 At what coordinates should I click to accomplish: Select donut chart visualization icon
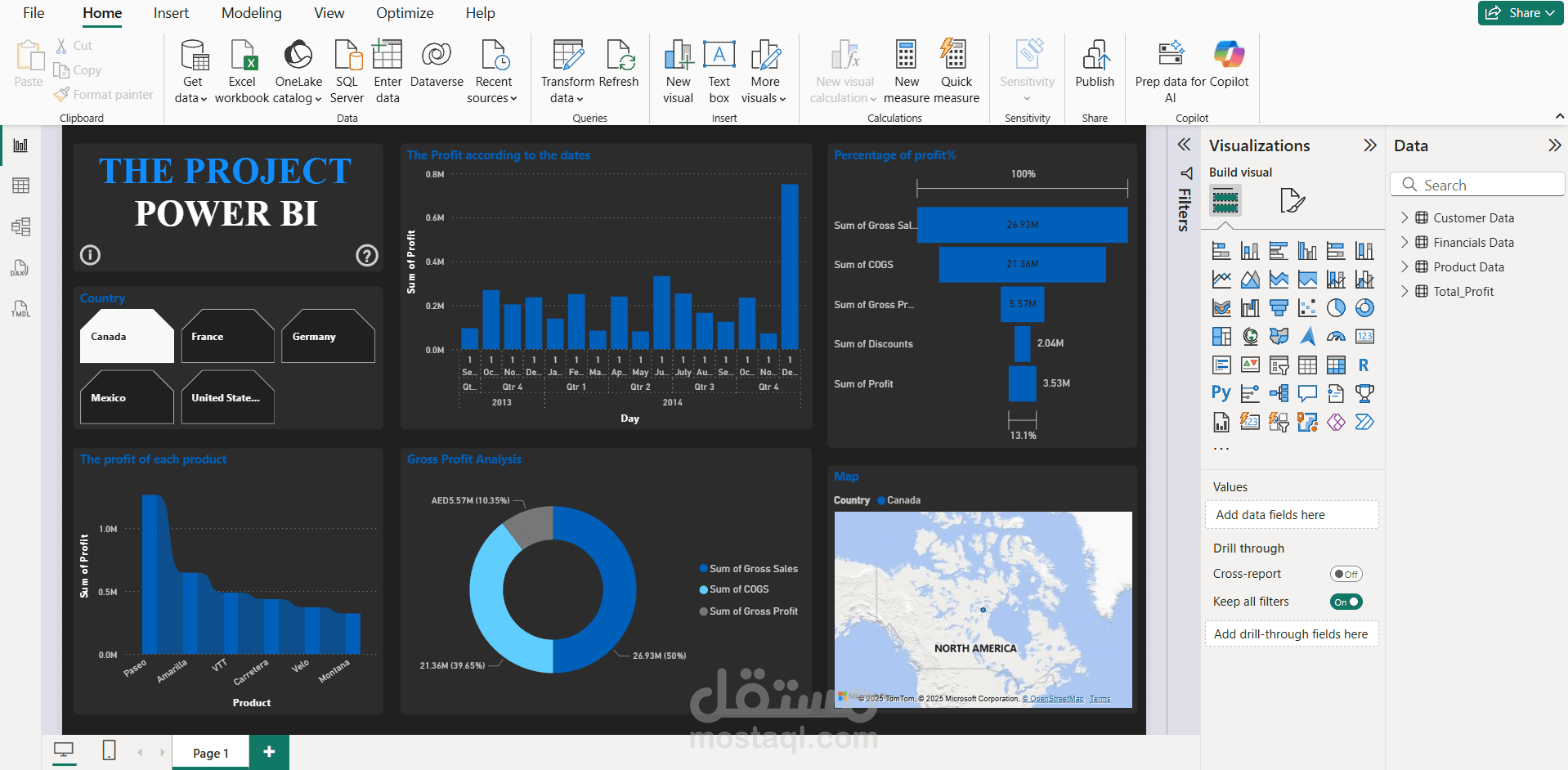[1364, 308]
